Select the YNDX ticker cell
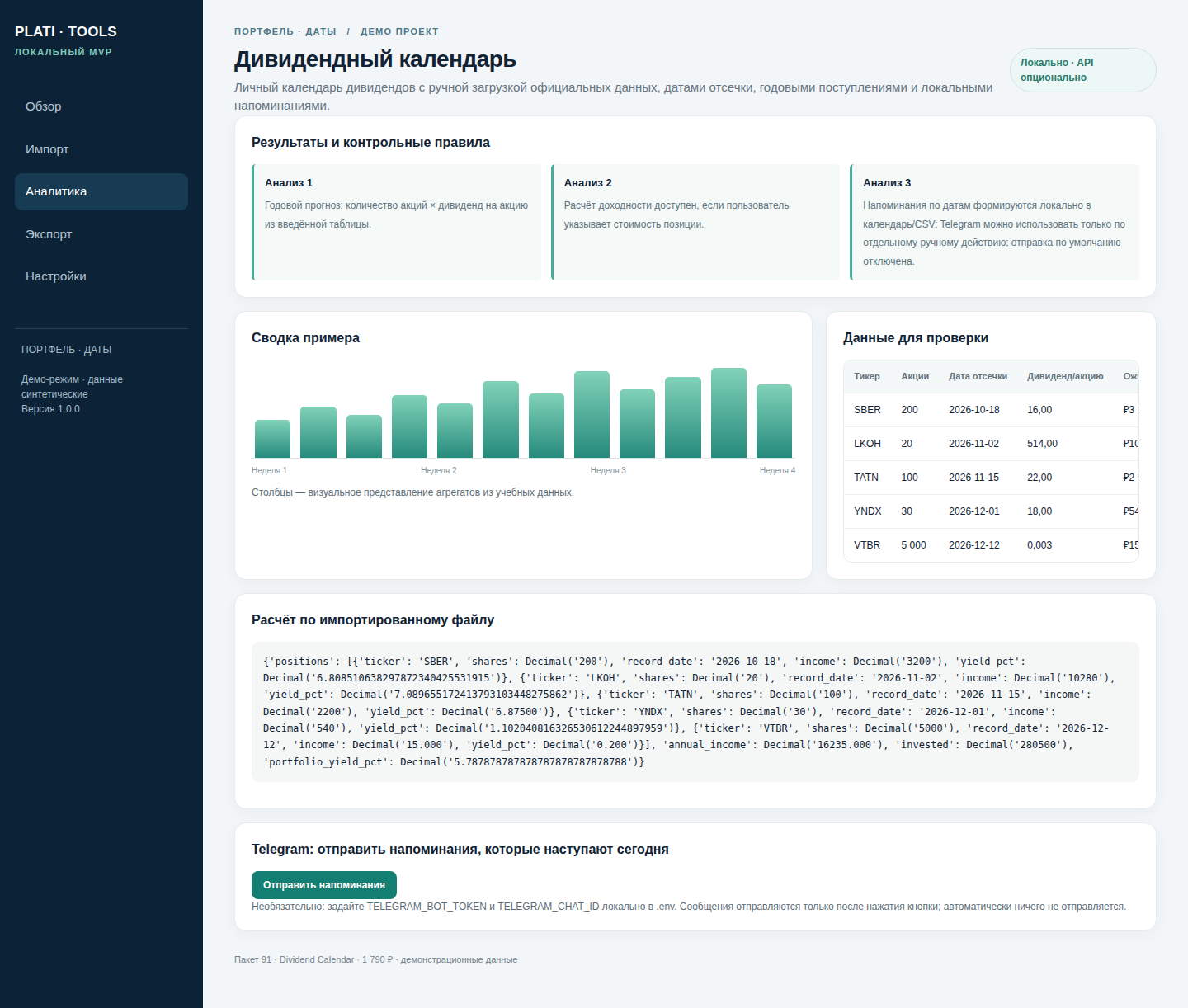The width and height of the screenshot is (1188, 1008). [x=868, y=511]
